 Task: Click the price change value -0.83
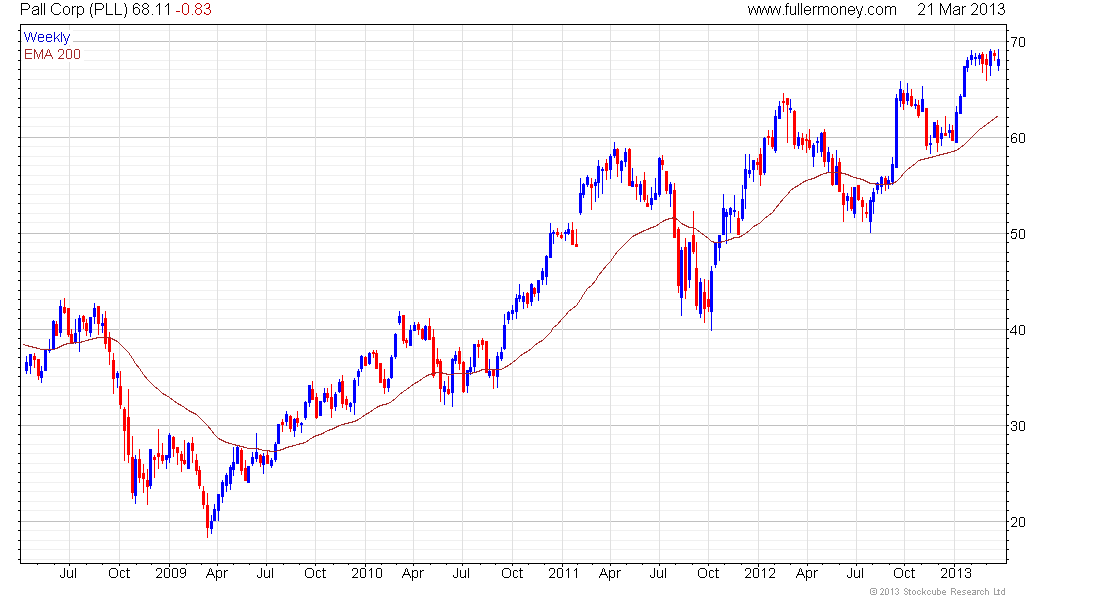[x=193, y=10]
